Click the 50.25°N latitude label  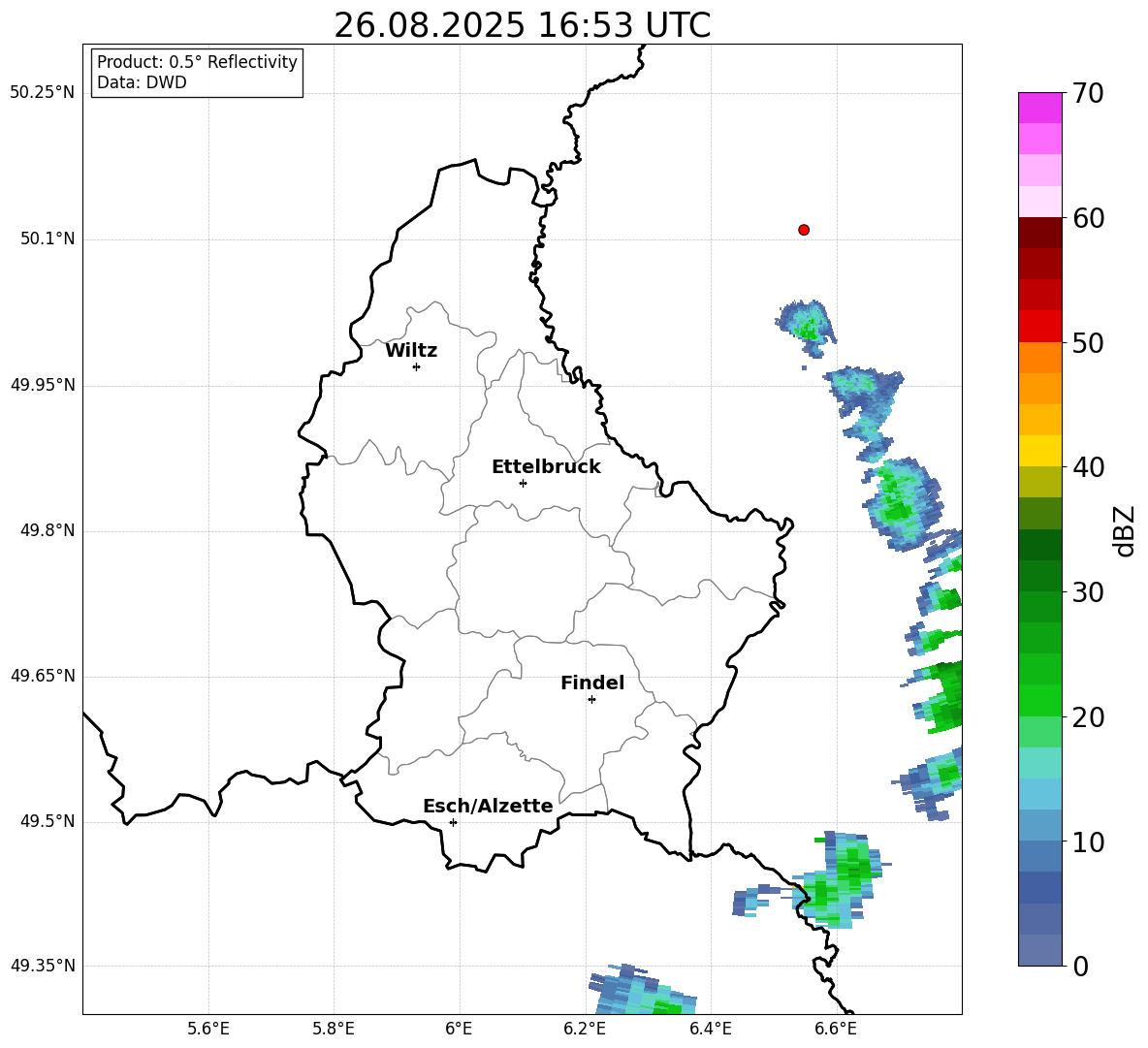(x=43, y=93)
